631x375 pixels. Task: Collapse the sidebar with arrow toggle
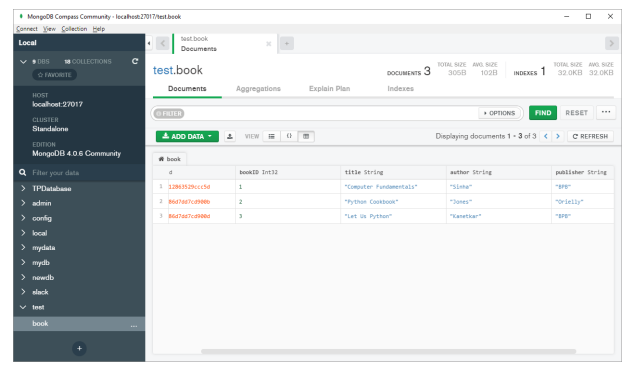tap(149, 43)
